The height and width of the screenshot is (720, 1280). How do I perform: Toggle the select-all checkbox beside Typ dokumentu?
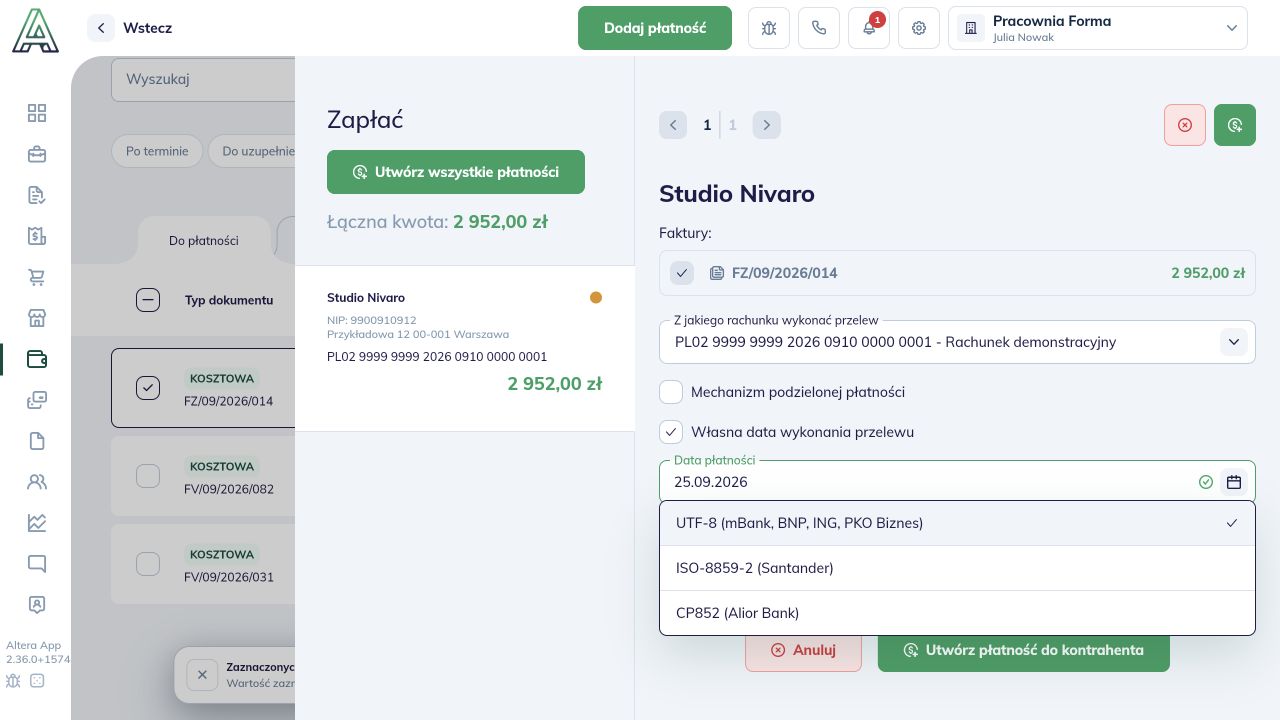[148, 300]
